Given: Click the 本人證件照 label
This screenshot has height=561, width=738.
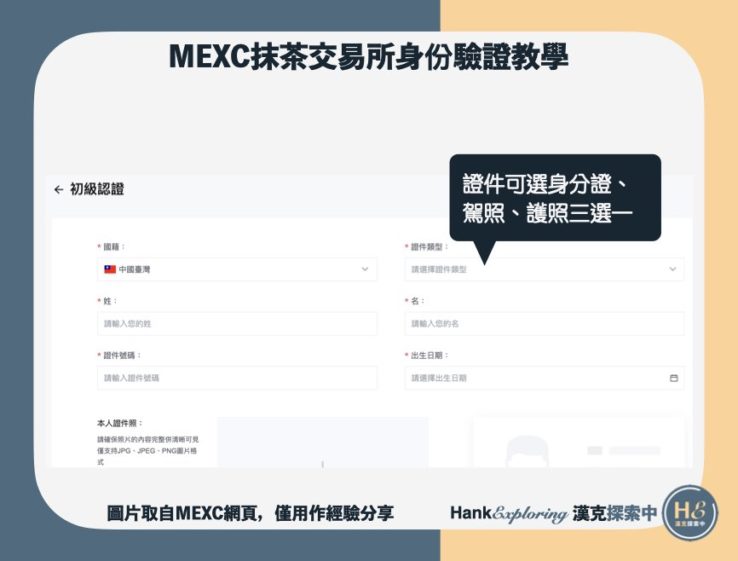Looking at the screenshot, I should 120,423.
